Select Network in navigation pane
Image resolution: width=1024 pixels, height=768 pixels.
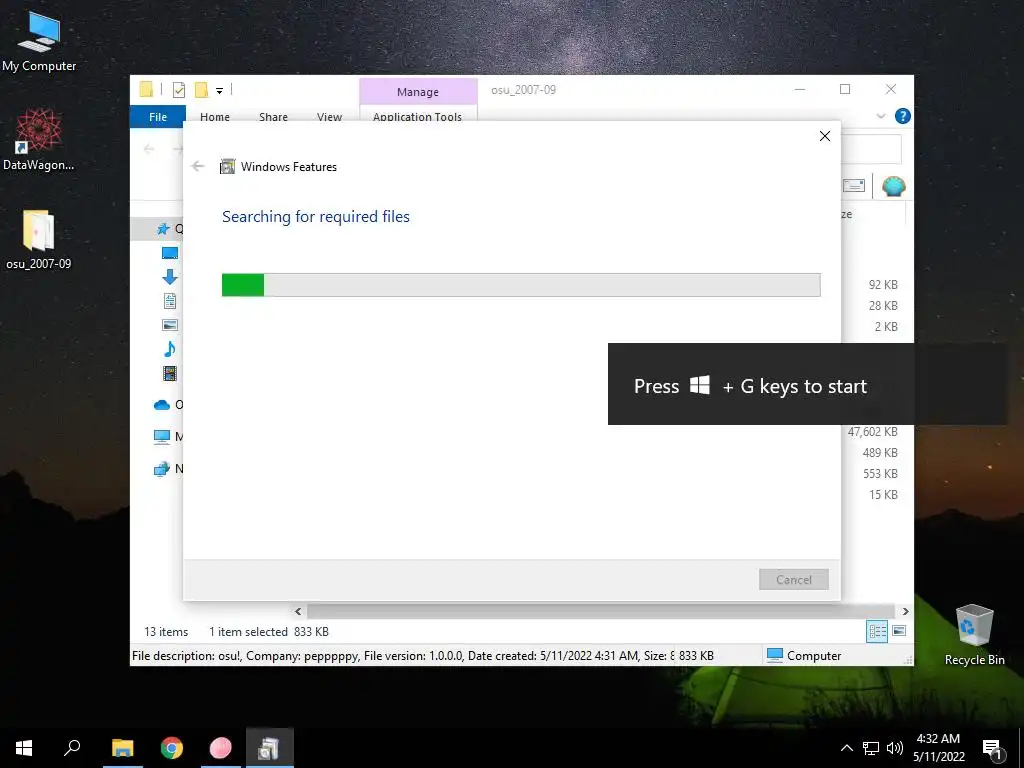point(161,468)
